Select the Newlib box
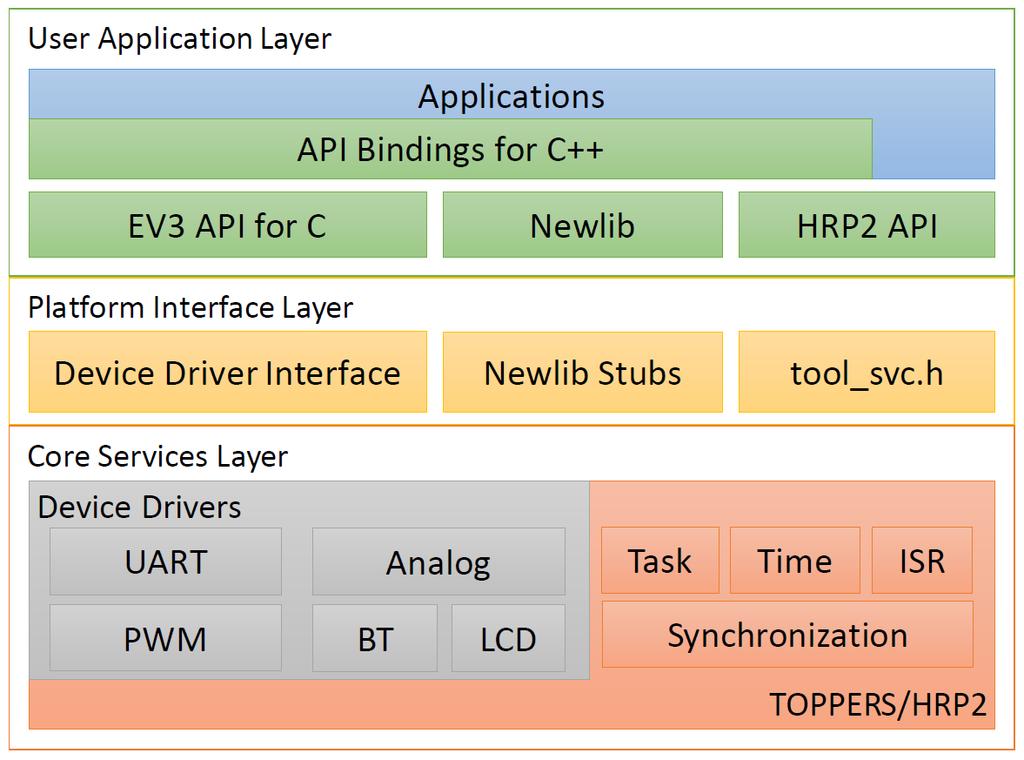The image size is (1024, 760). pyautogui.click(x=583, y=225)
